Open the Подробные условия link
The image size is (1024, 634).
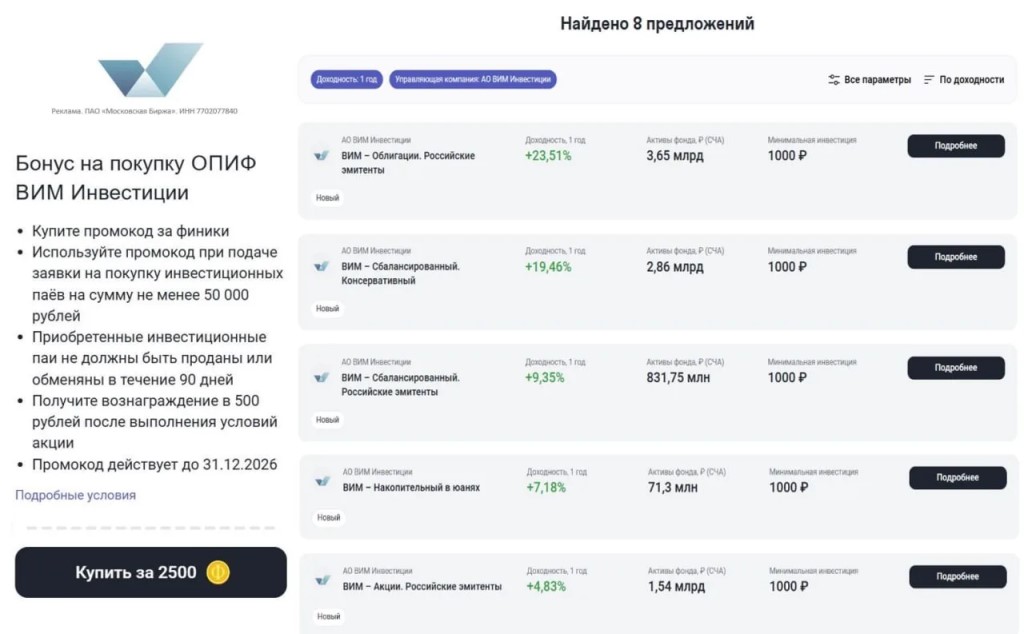[x=76, y=495]
